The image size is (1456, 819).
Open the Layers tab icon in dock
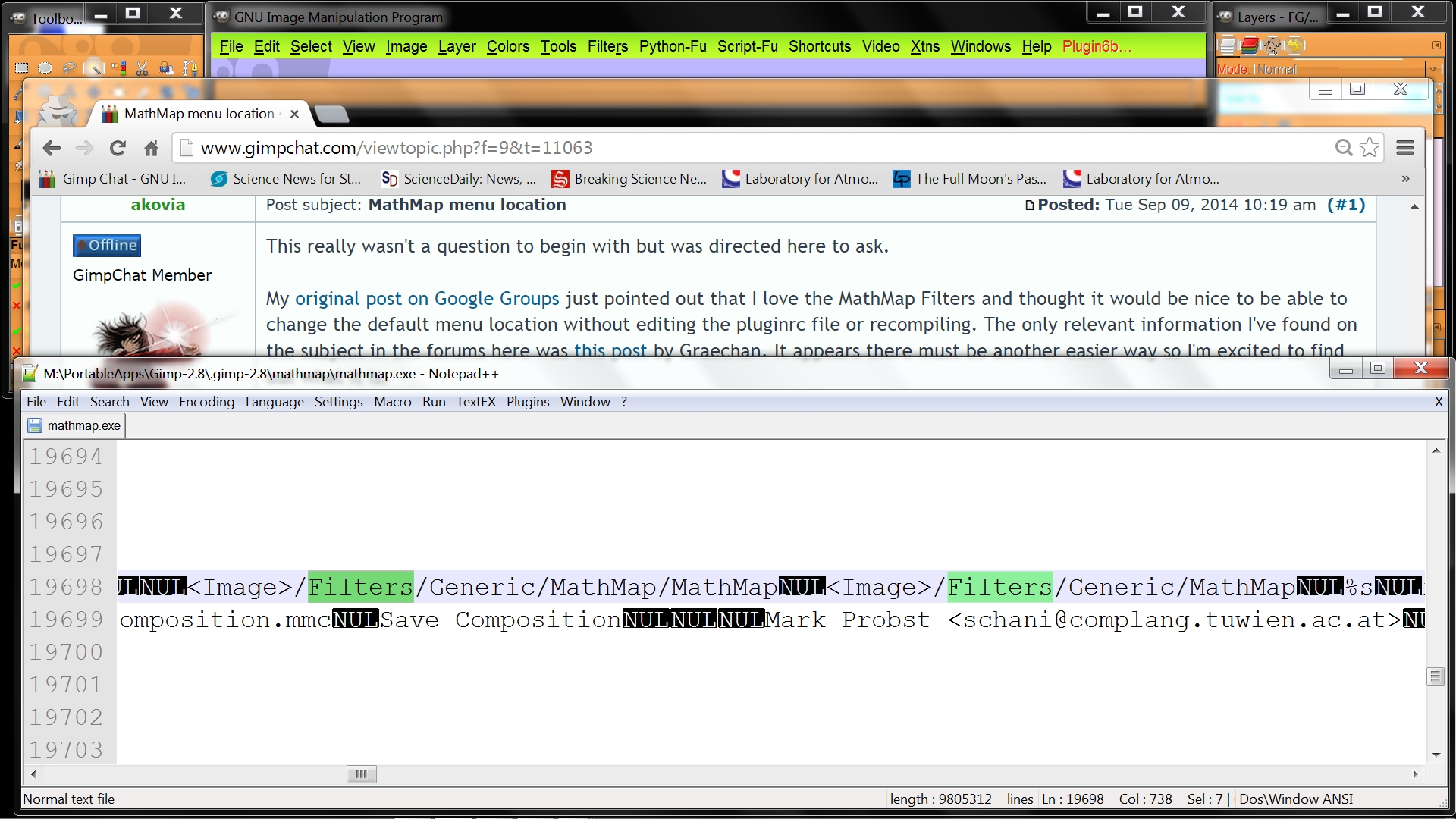(x=1227, y=45)
